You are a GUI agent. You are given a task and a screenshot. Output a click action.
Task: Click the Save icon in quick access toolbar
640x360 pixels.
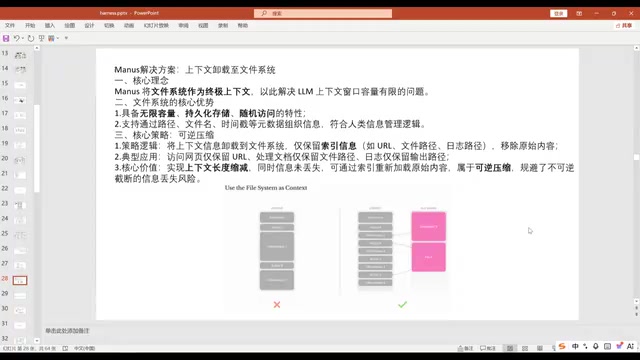(6, 38)
